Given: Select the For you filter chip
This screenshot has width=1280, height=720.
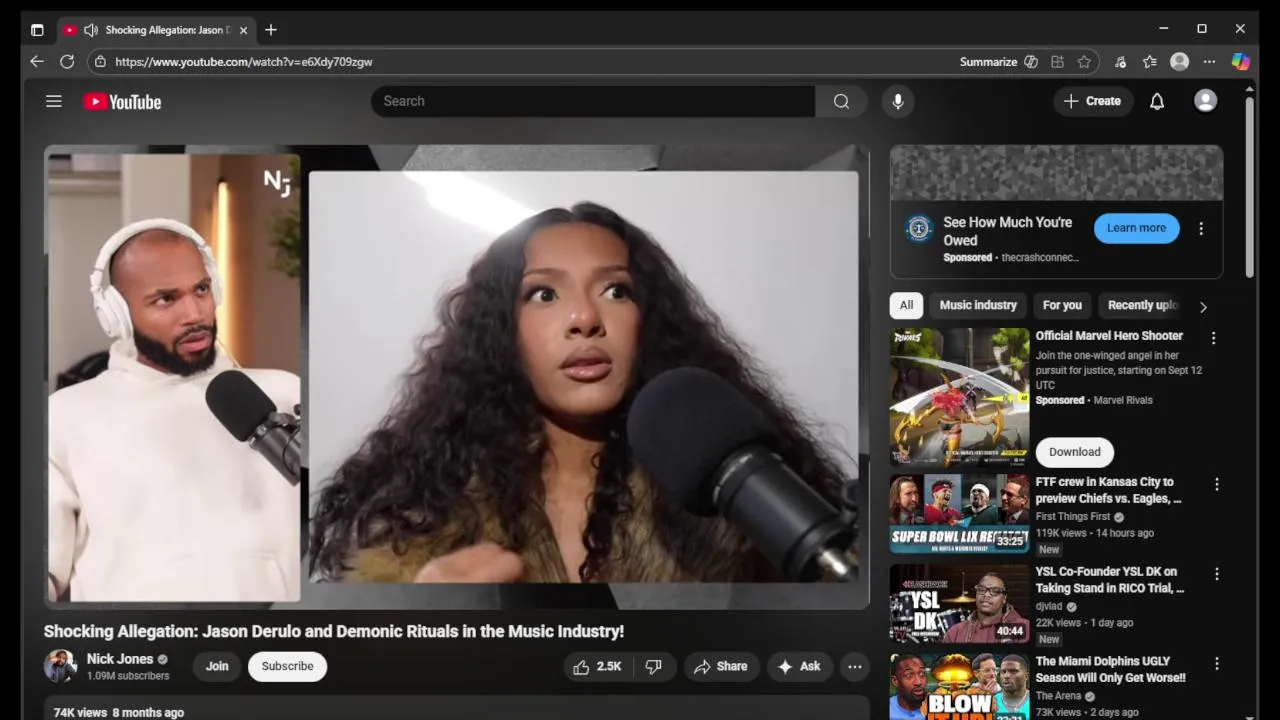Looking at the screenshot, I should tap(1062, 305).
